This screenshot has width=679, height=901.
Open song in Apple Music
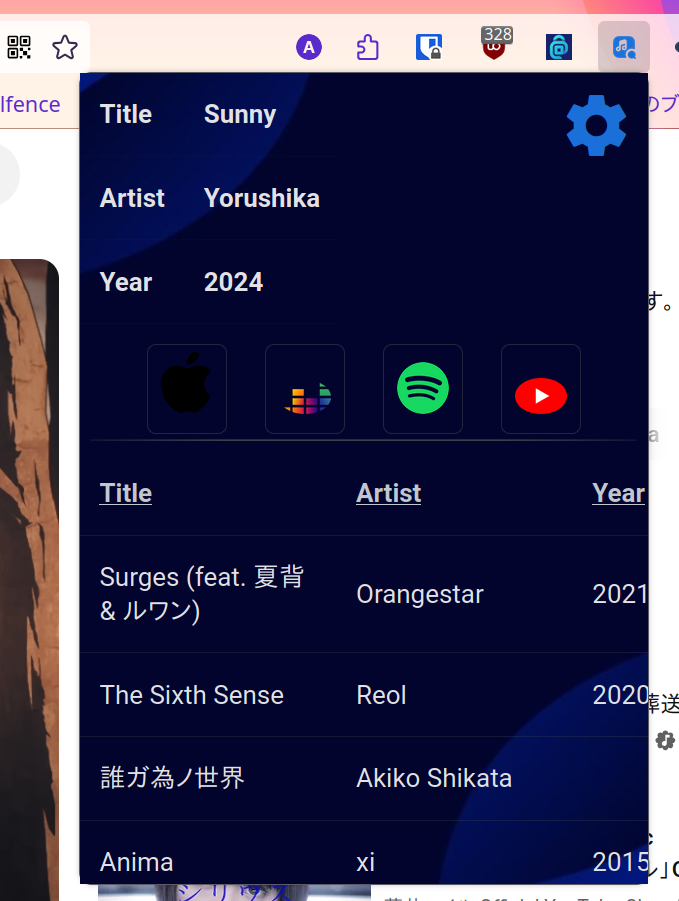(x=187, y=389)
